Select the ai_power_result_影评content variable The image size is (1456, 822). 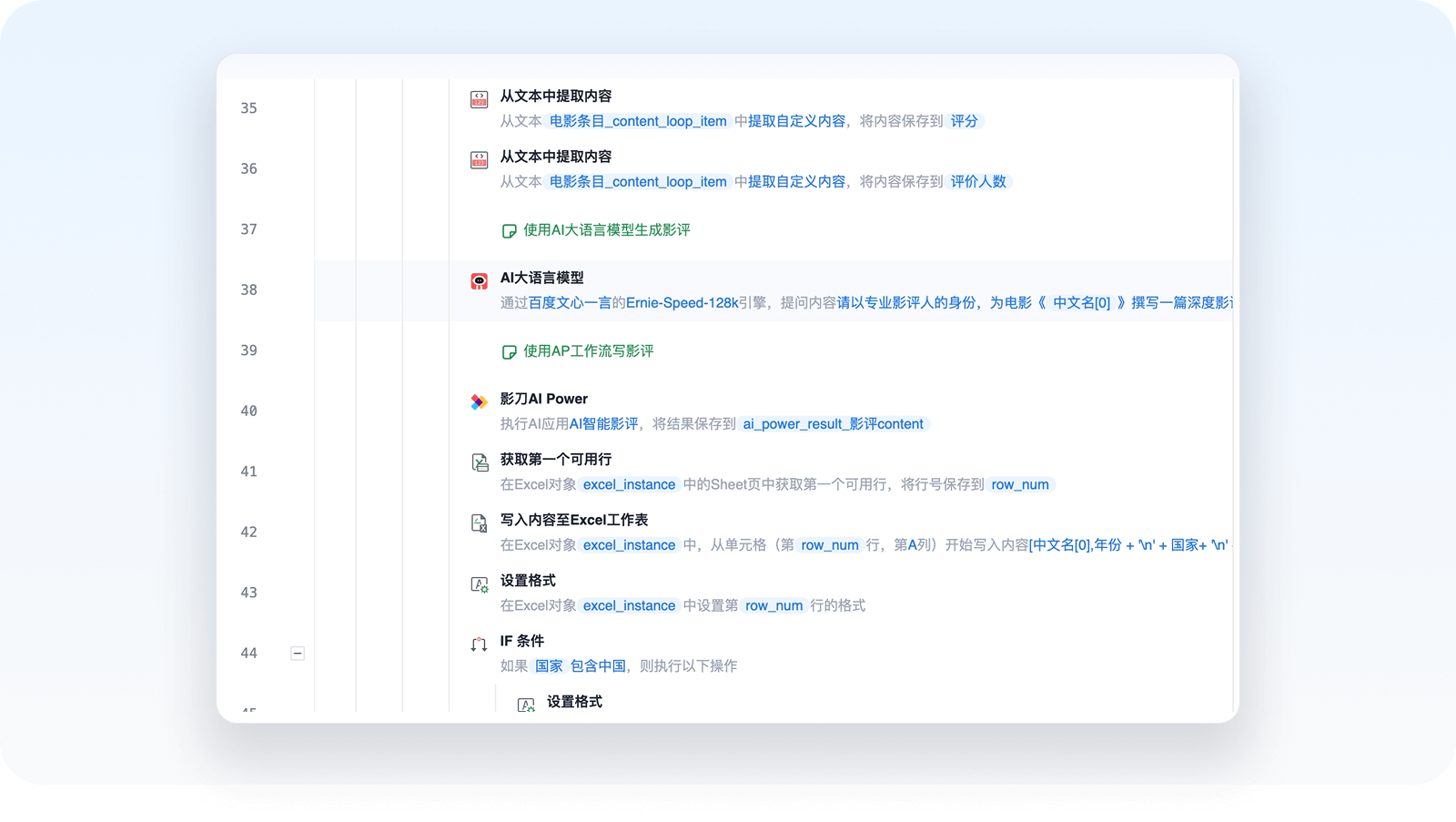[833, 424]
